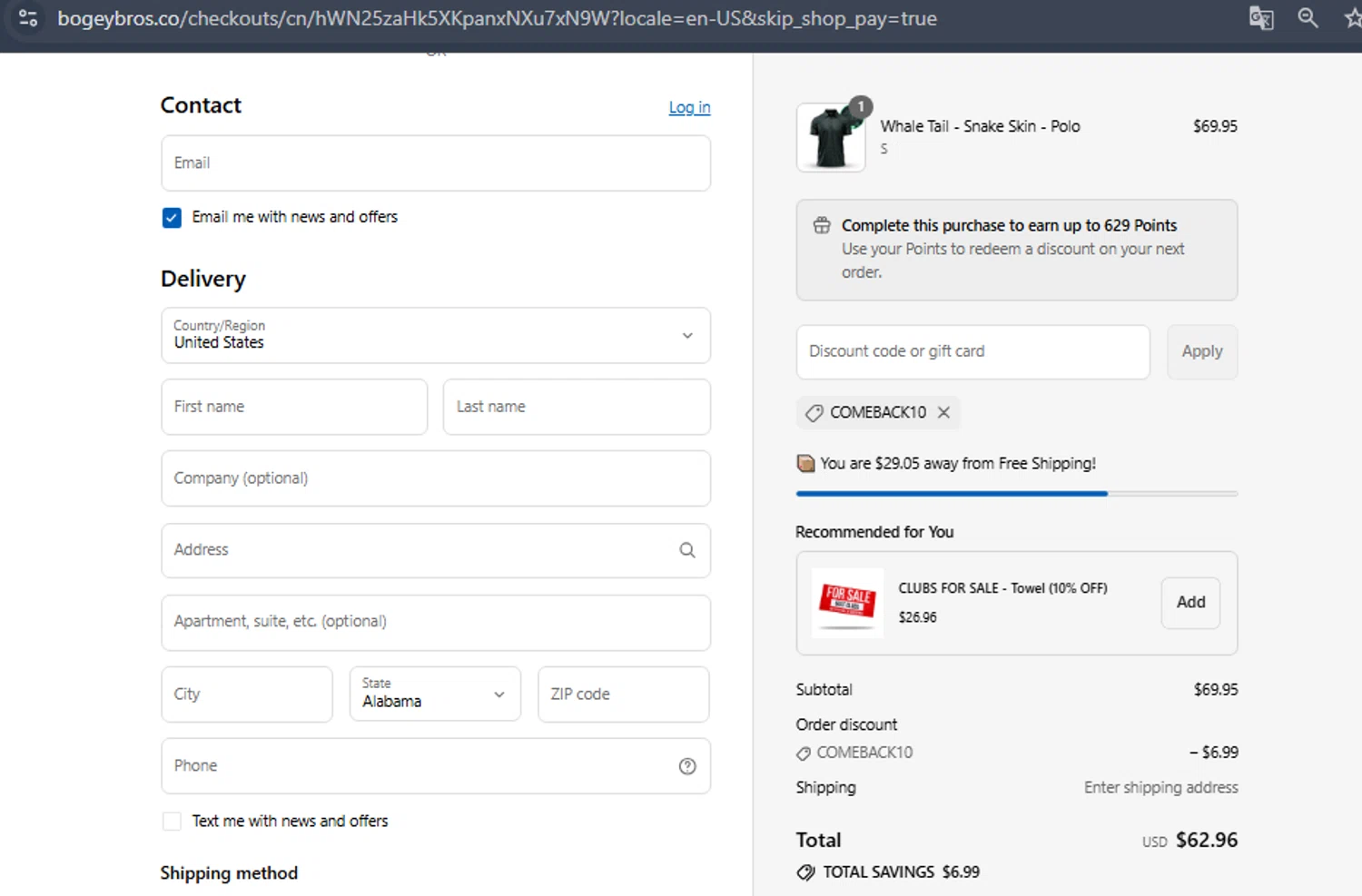Click the - $6.99 discount amount
1362x896 pixels.
point(1213,753)
